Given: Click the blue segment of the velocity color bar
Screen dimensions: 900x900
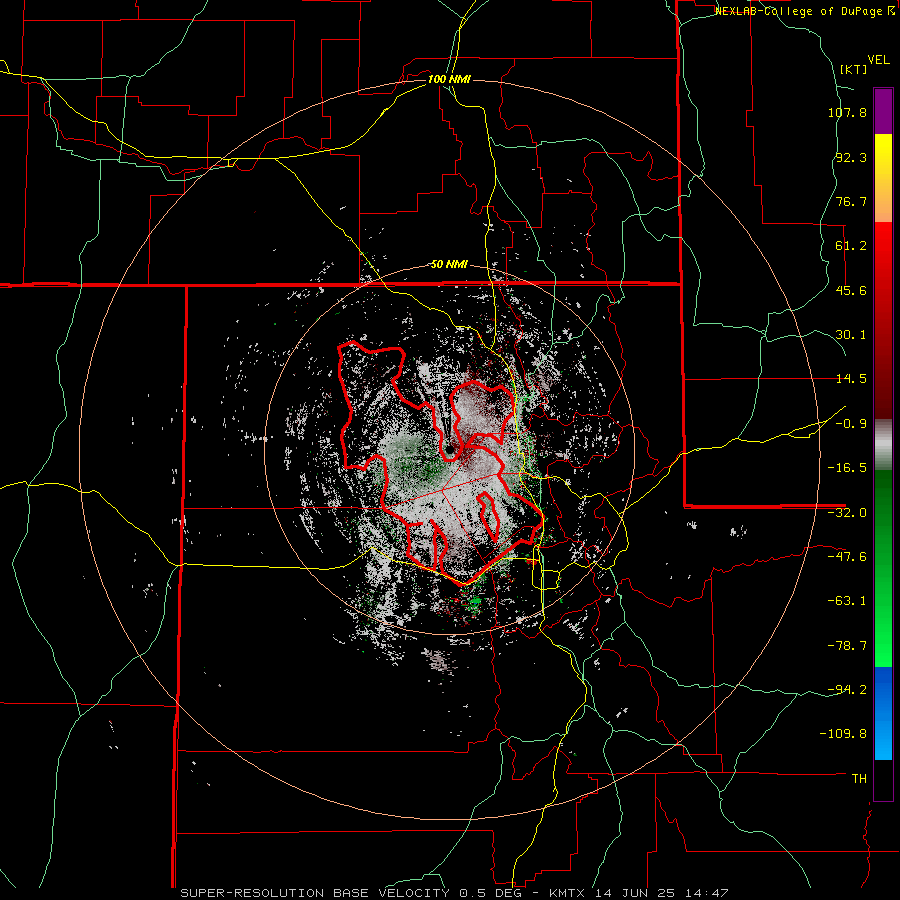Looking at the screenshot, I should coord(883,713).
